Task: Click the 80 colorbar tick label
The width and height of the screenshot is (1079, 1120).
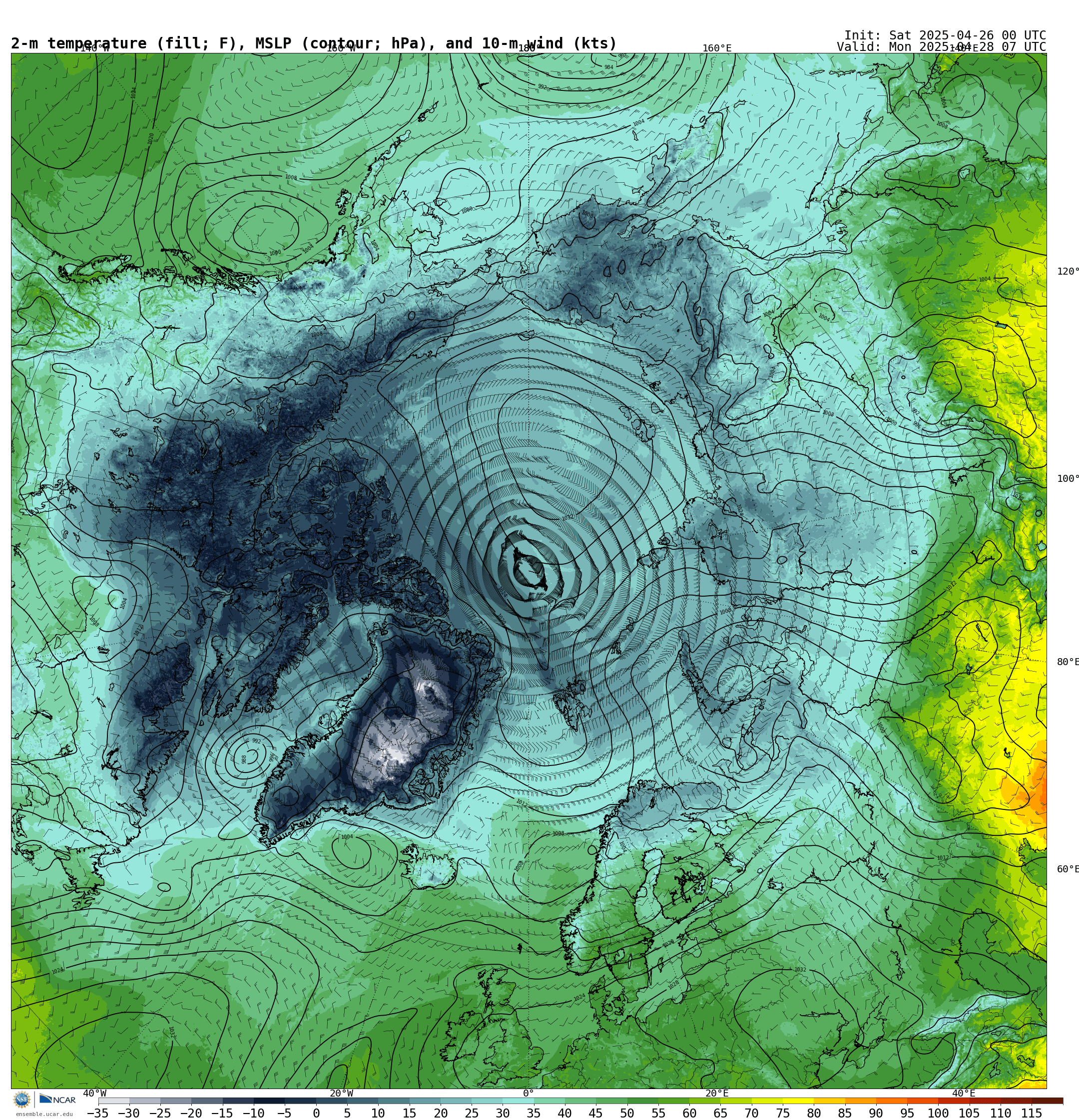Action: (x=813, y=1113)
